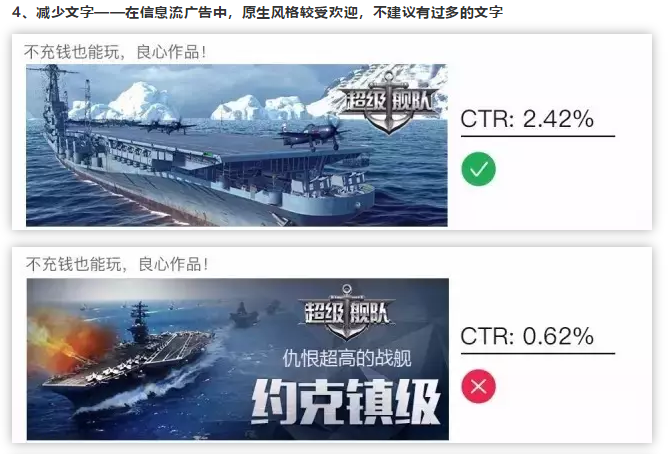Click the plane on the carrier deck
Image resolution: width=670 pixels, height=454 pixels.
click(313, 133)
